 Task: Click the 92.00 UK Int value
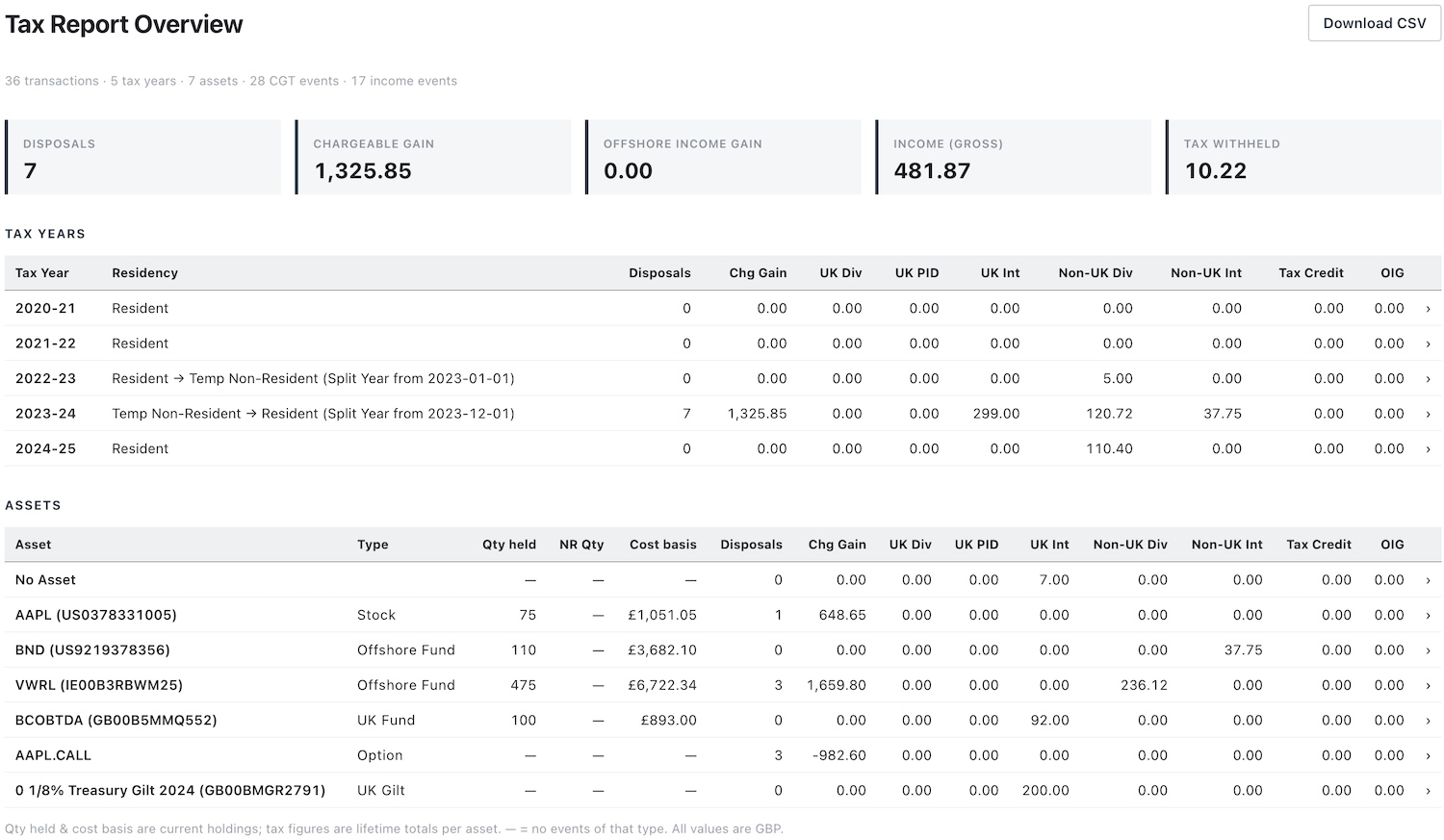(x=1049, y=720)
